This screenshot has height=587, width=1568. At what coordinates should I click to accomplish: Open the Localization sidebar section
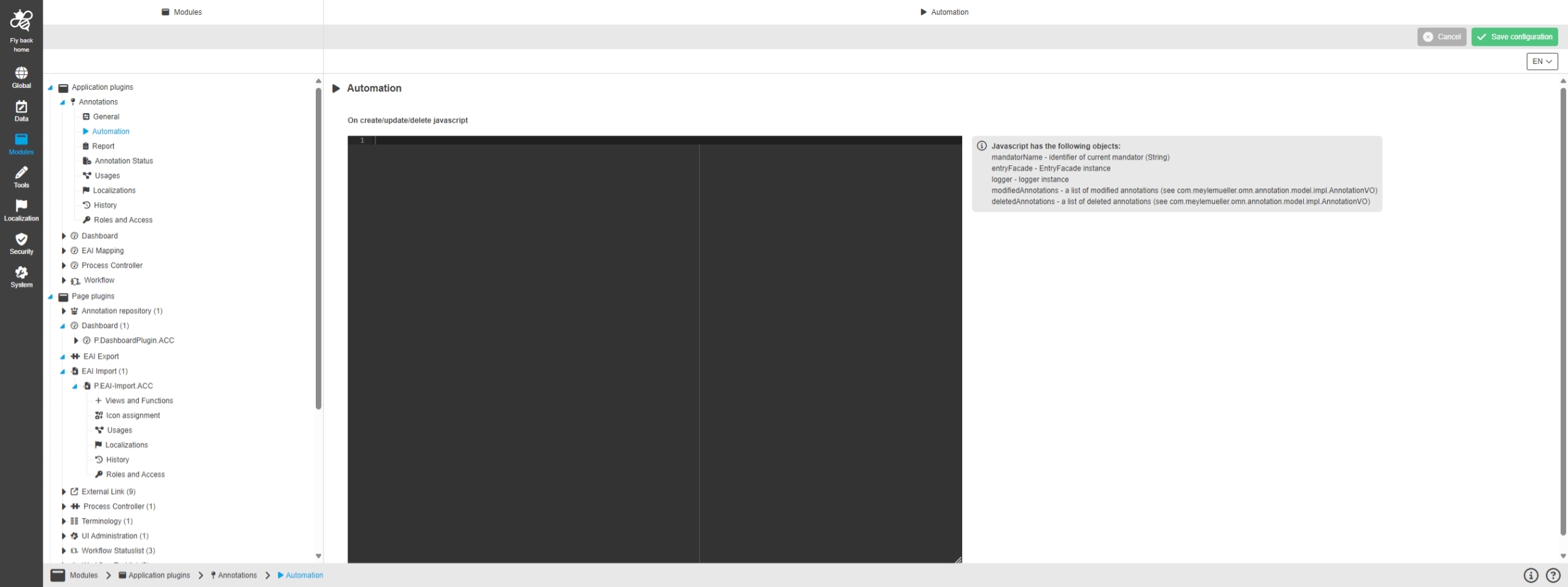click(21, 211)
